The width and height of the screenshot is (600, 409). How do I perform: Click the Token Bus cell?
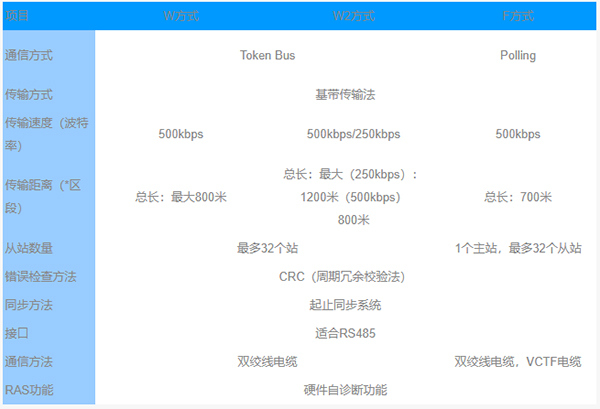[x=267, y=56]
